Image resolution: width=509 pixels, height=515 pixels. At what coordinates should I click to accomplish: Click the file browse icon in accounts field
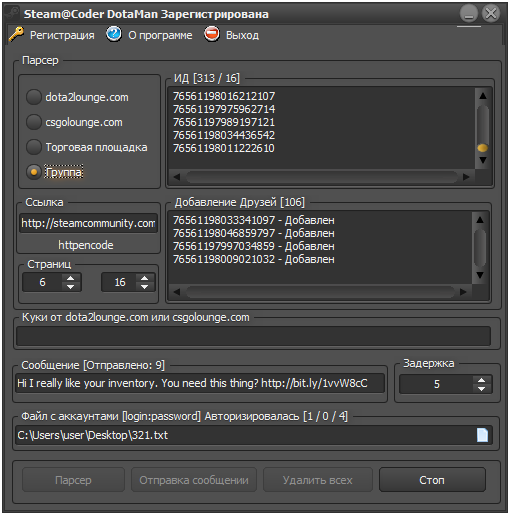point(482,435)
